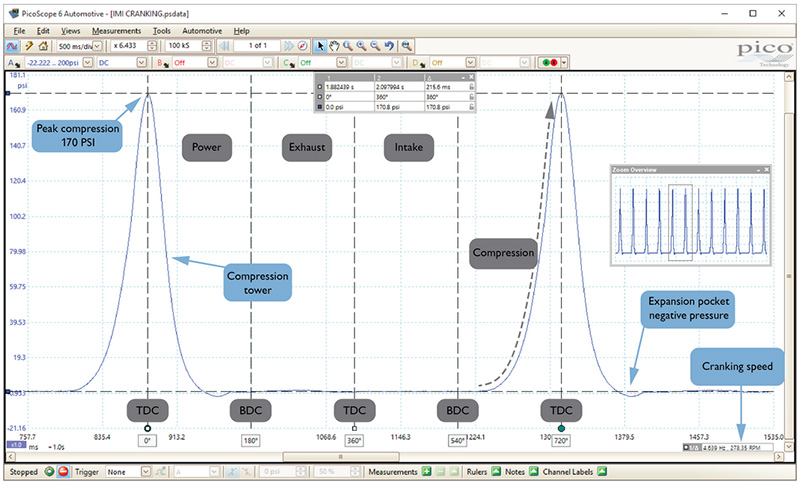Show Channel Labels icon
Screen dimensions: 800x484
(602, 472)
